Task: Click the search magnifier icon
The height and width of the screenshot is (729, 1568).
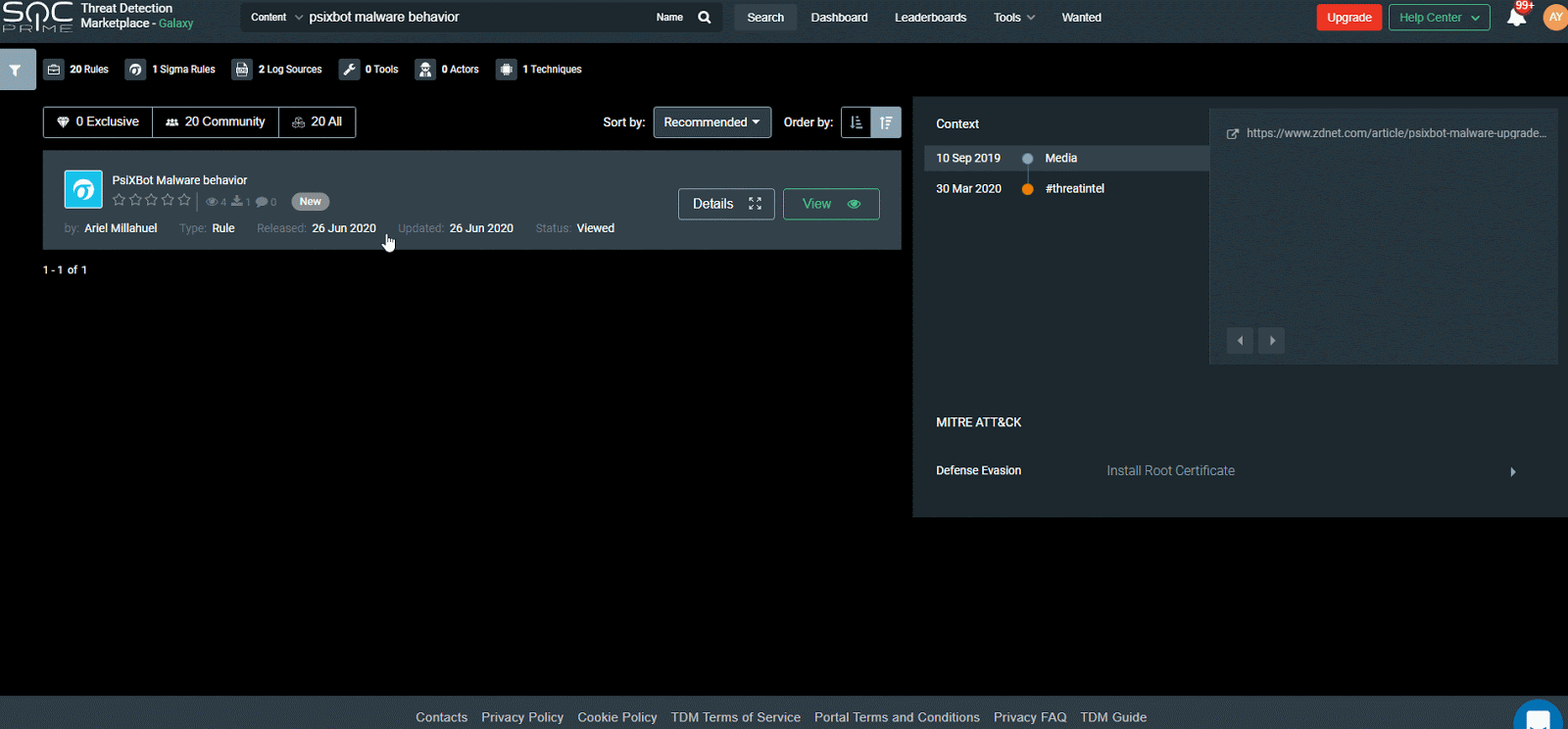Action: point(704,18)
